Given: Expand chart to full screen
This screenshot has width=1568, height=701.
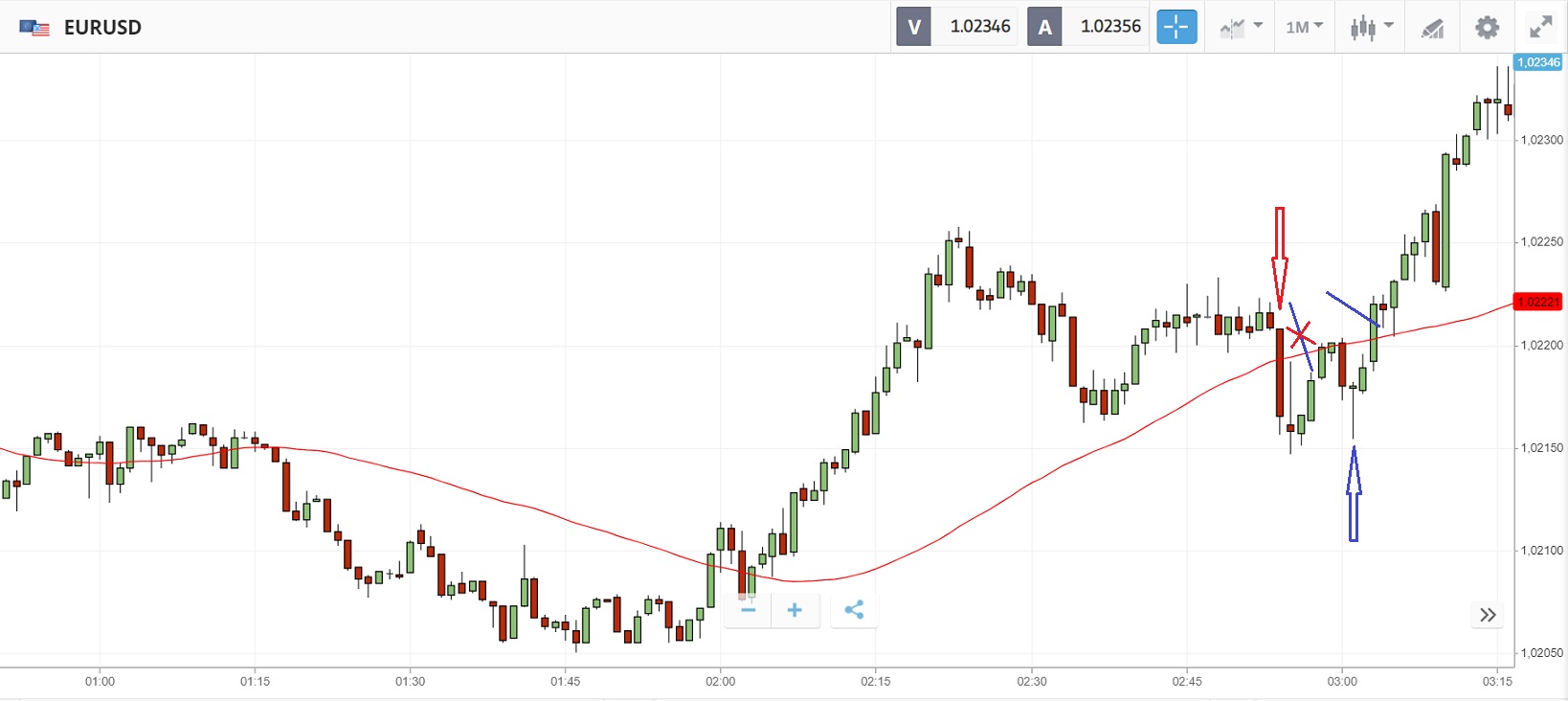Looking at the screenshot, I should click(1540, 27).
